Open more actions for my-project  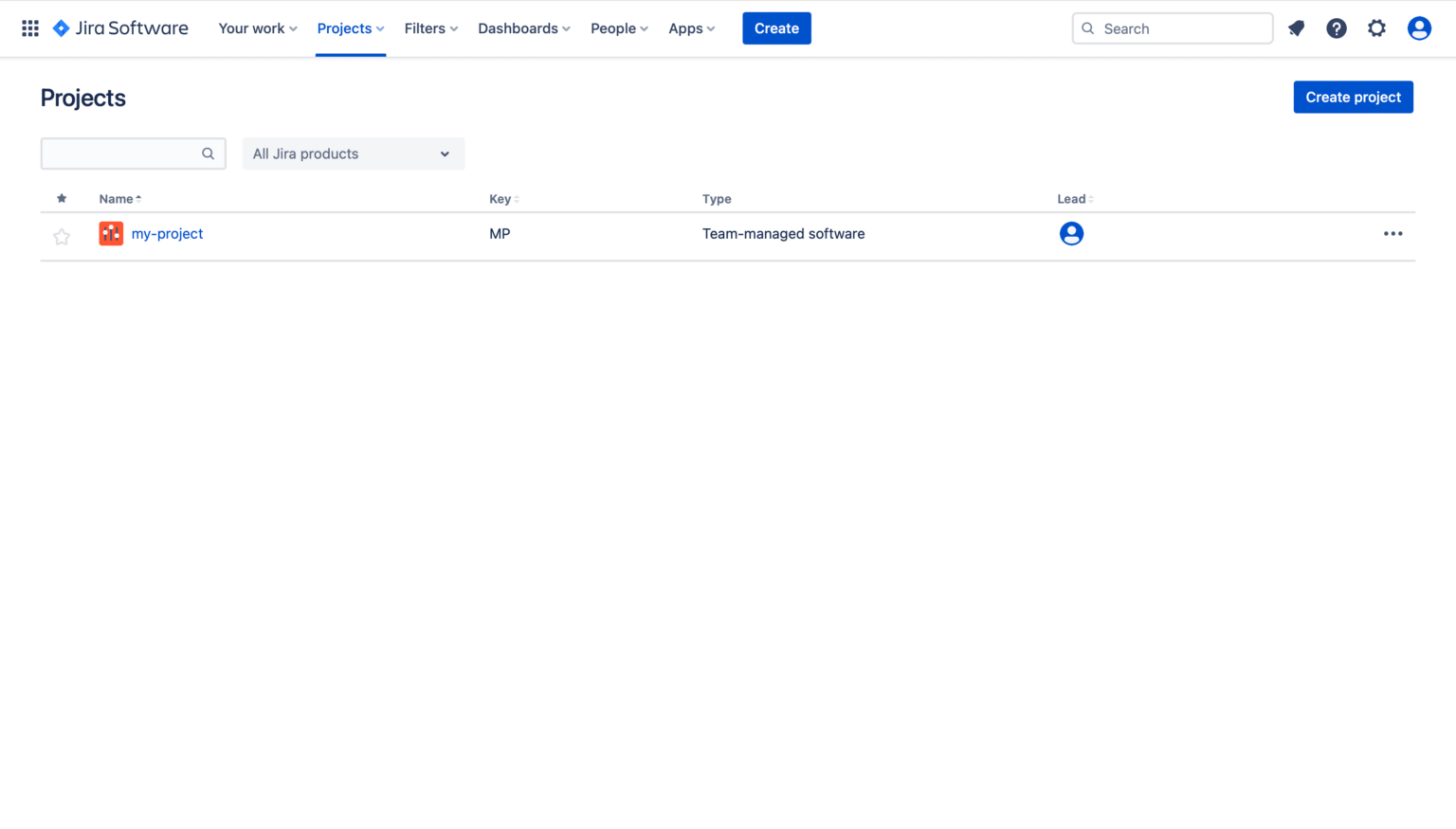[x=1392, y=233]
